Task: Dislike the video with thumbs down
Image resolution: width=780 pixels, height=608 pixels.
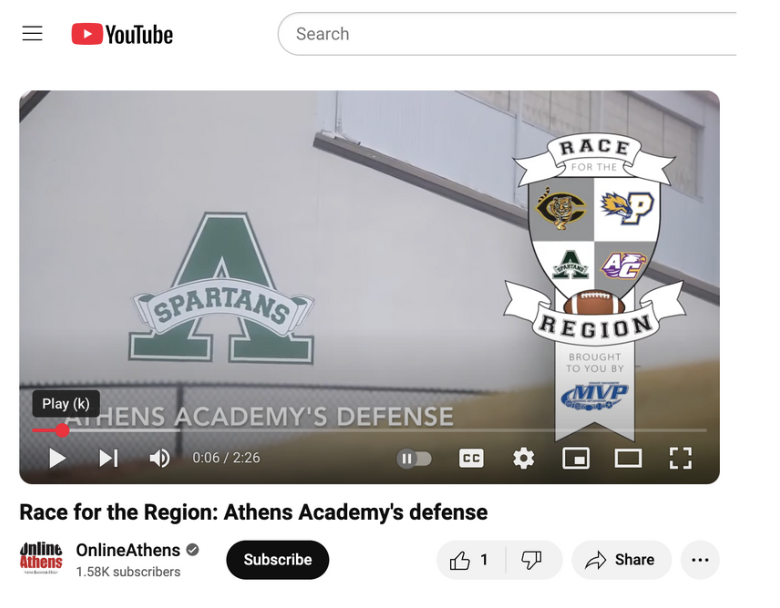Action: click(532, 560)
